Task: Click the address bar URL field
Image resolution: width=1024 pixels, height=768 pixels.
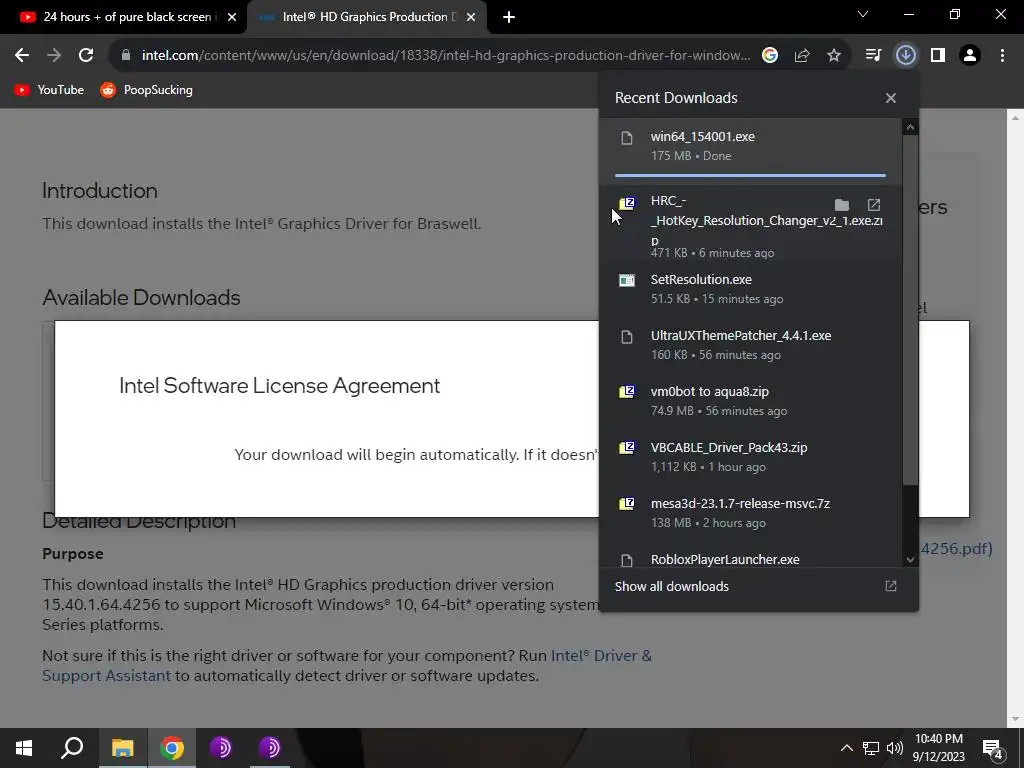Action: [x=446, y=56]
